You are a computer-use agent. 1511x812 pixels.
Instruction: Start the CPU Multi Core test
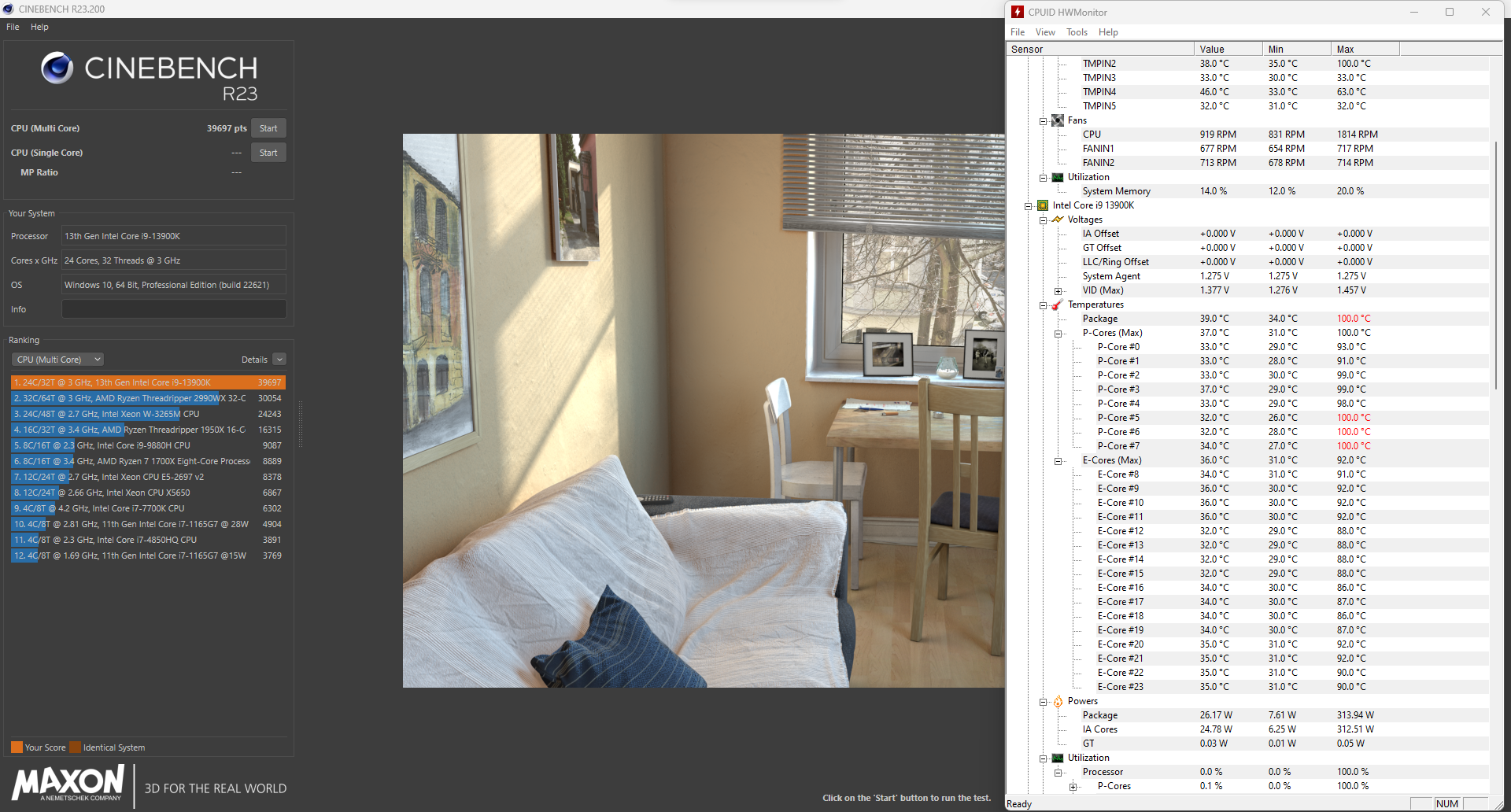coord(268,128)
